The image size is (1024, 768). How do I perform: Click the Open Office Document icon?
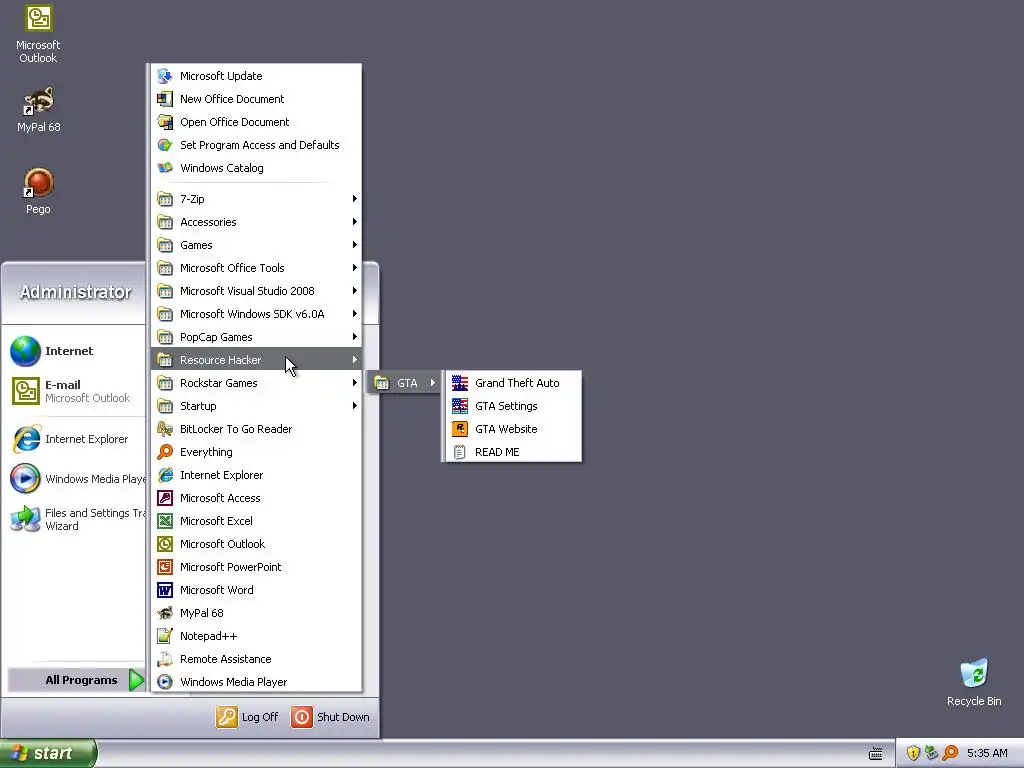pos(165,122)
